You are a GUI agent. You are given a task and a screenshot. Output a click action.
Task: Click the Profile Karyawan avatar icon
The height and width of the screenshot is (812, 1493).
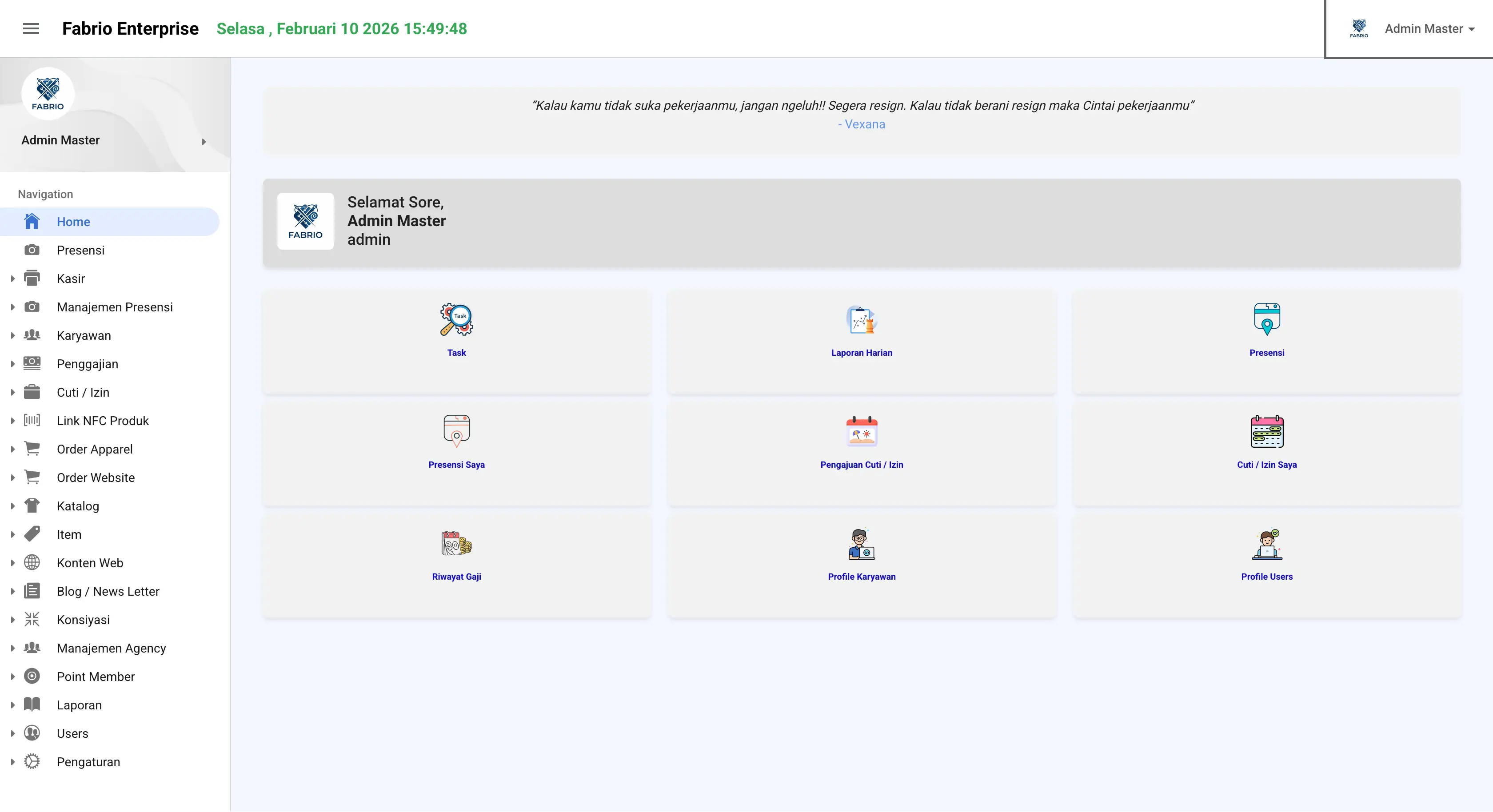pos(861,543)
